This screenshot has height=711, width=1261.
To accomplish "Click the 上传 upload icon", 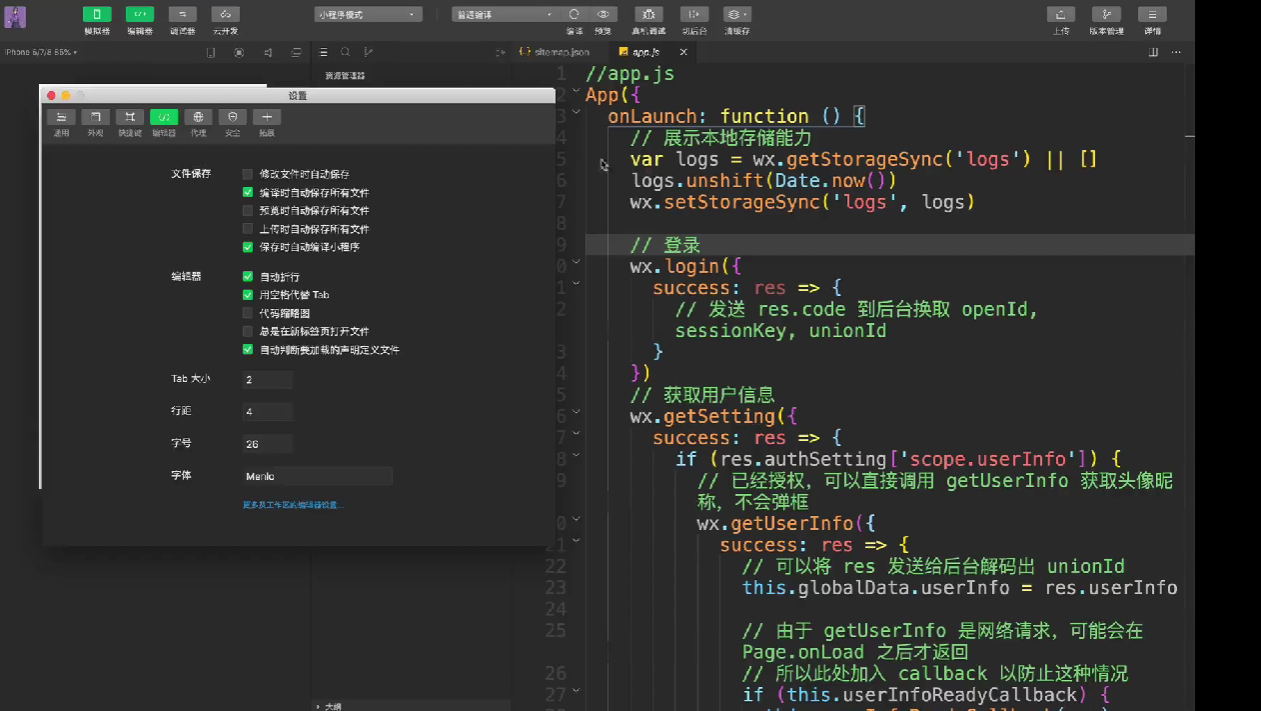I will [1061, 15].
